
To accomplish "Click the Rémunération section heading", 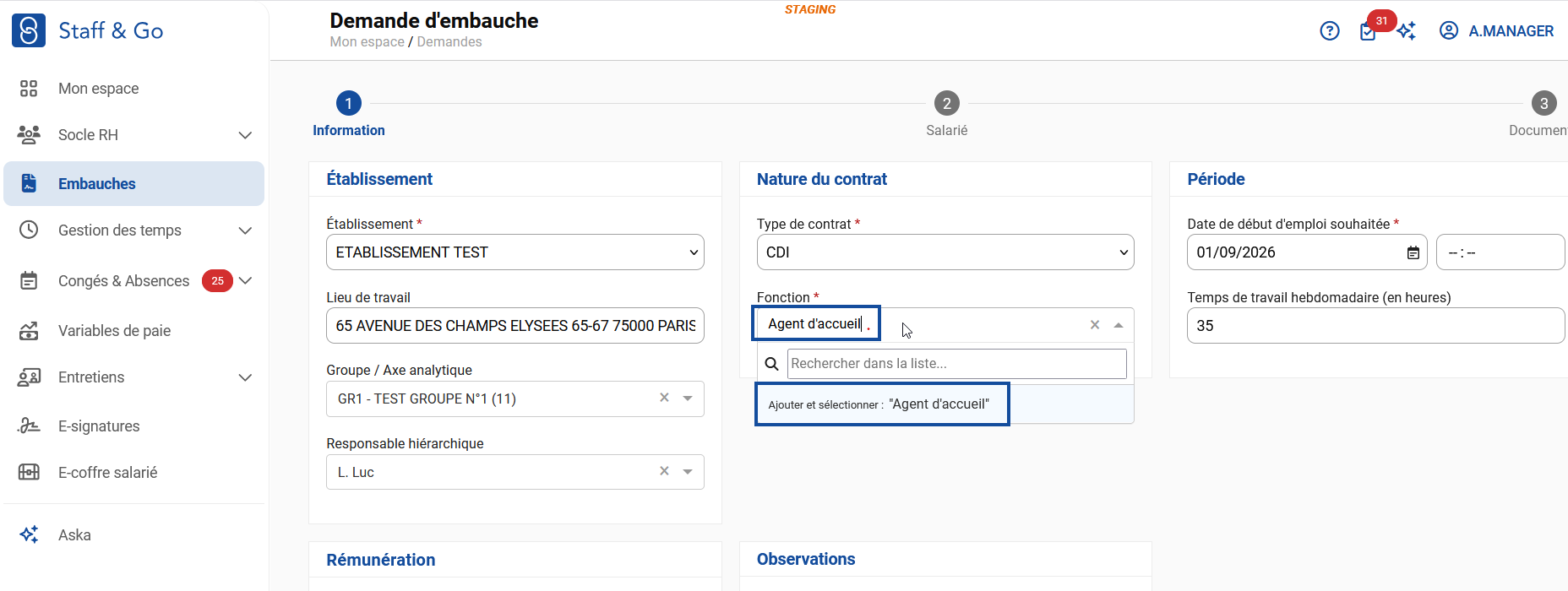I will click(x=381, y=560).
